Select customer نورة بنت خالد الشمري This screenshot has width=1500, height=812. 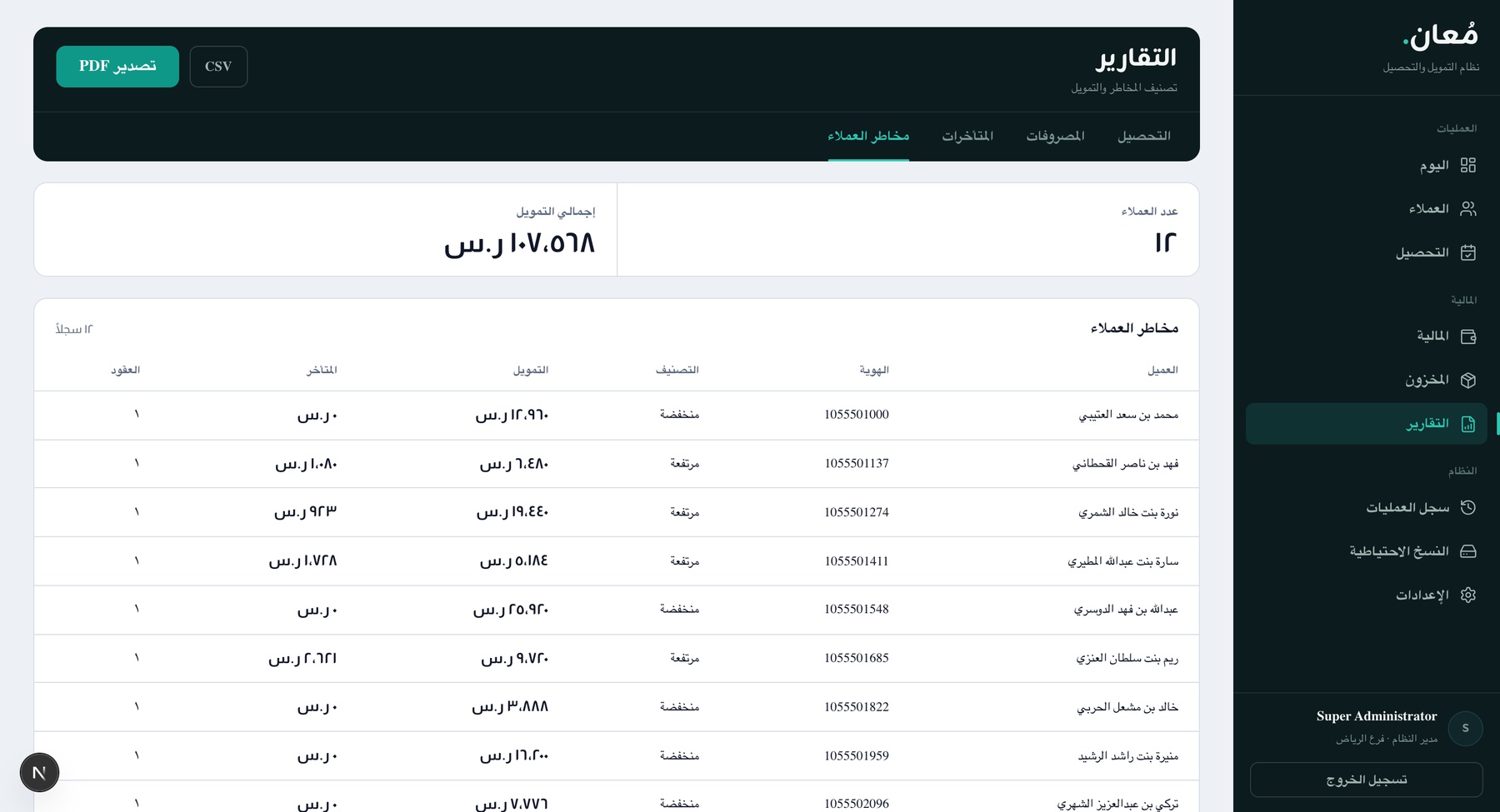(x=1128, y=512)
